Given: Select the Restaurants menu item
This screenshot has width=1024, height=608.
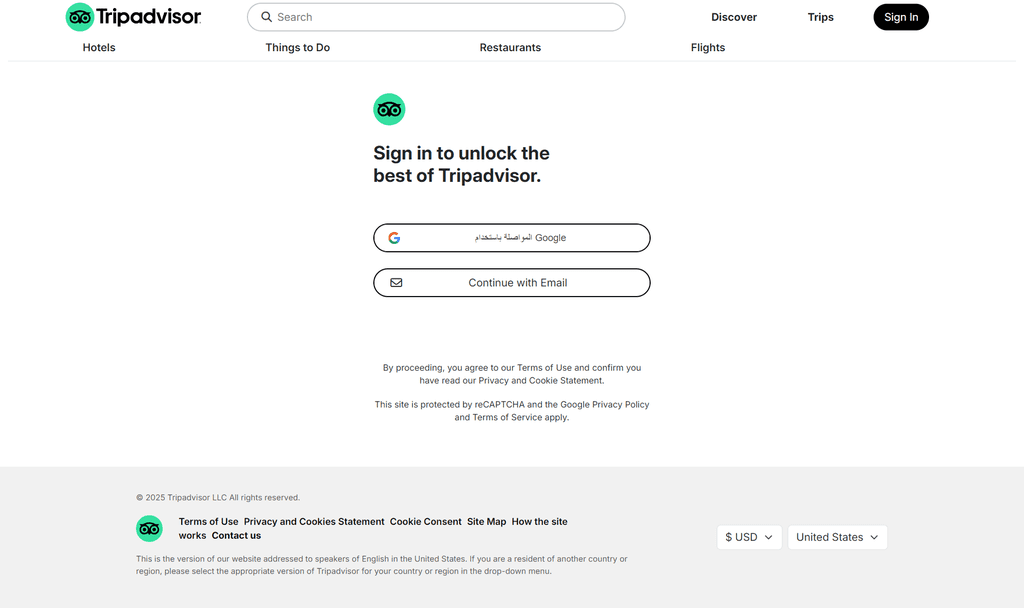Looking at the screenshot, I should pos(510,48).
